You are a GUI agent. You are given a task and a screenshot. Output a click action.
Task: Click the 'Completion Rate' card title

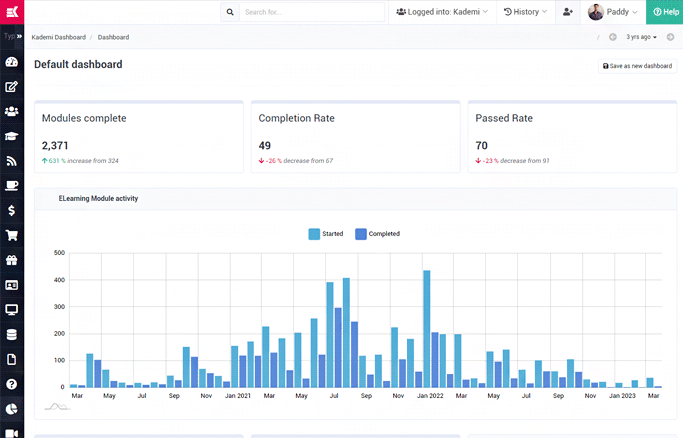click(296, 118)
